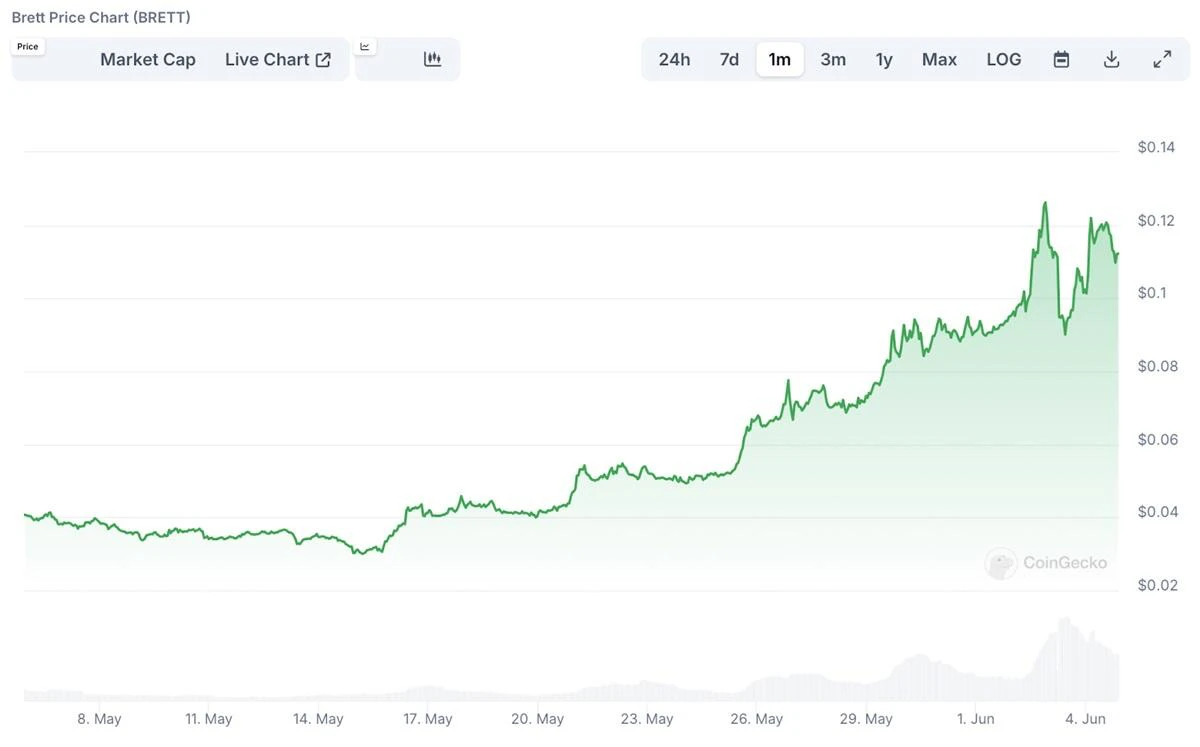The width and height of the screenshot is (1200, 747).
Task: Click the "1. Jun" date label
Action: (975, 719)
